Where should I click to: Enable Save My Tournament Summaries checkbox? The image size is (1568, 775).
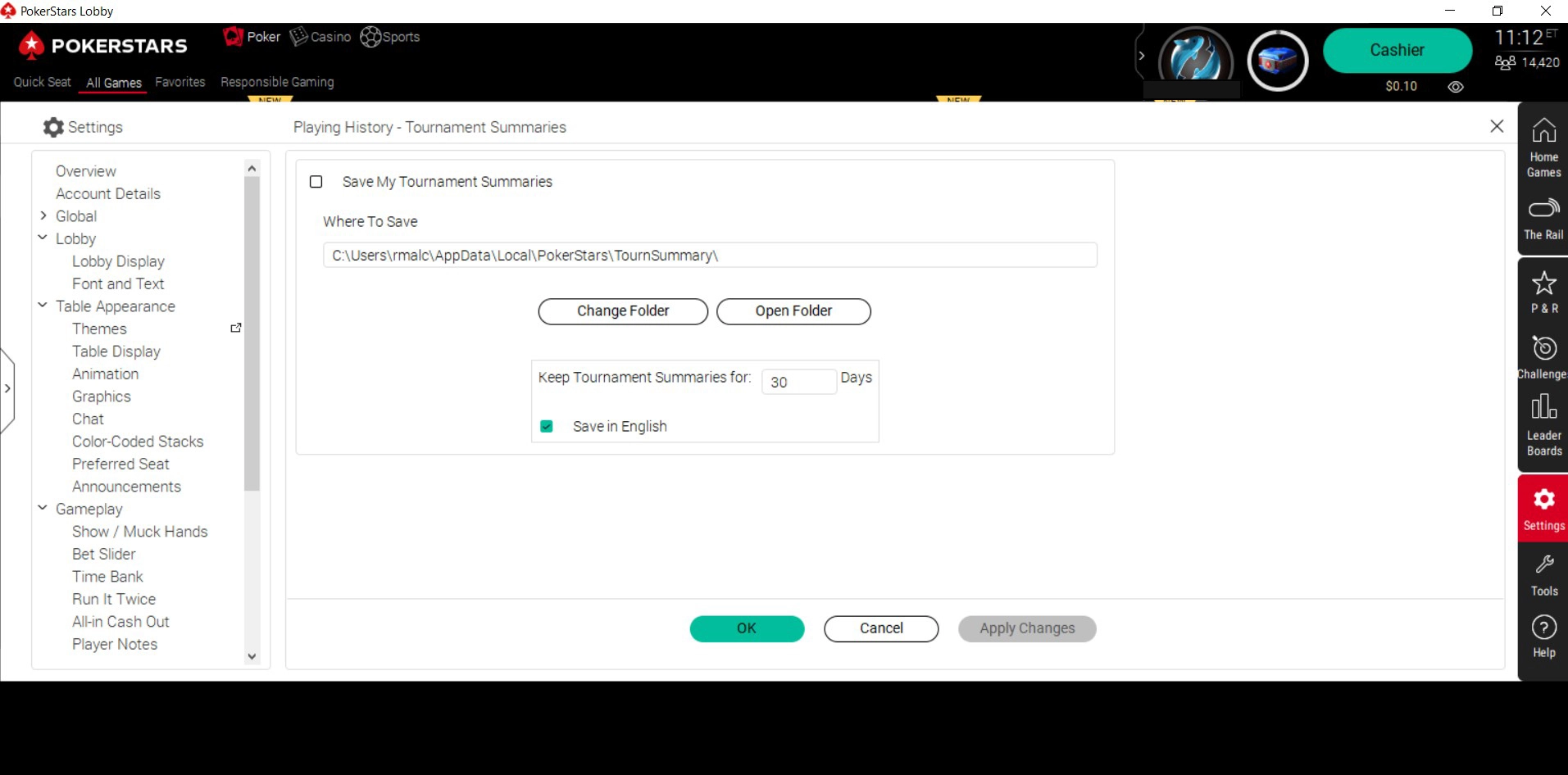pos(316,182)
